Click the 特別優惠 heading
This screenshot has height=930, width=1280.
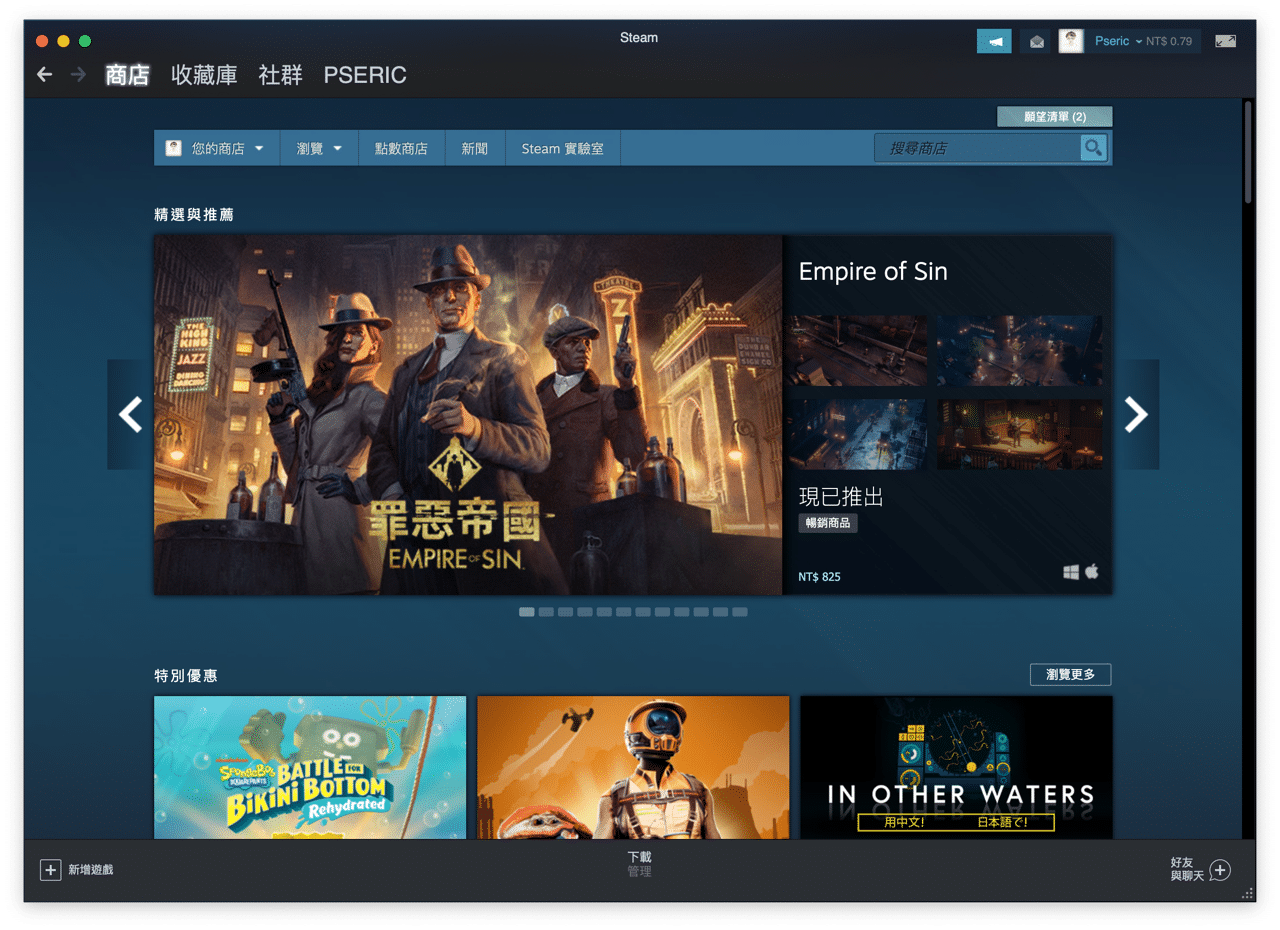(186, 676)
